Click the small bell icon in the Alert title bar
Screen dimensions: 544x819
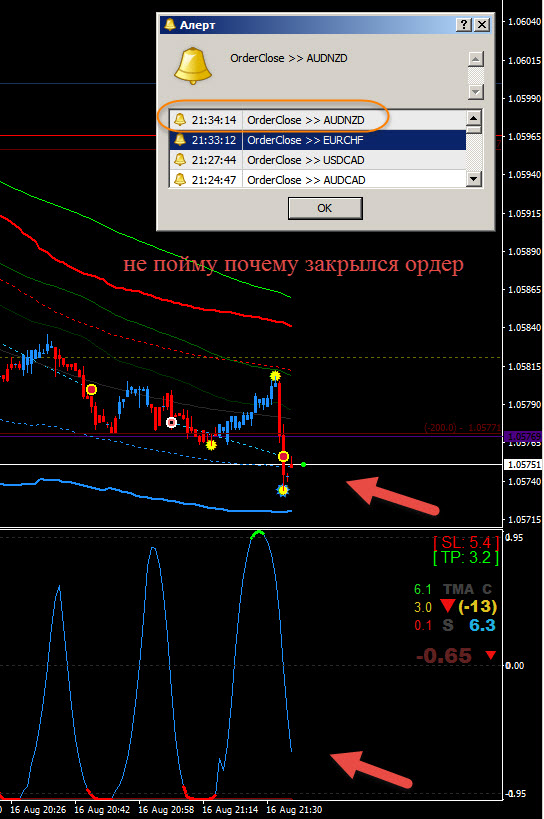tap(170, 24)
